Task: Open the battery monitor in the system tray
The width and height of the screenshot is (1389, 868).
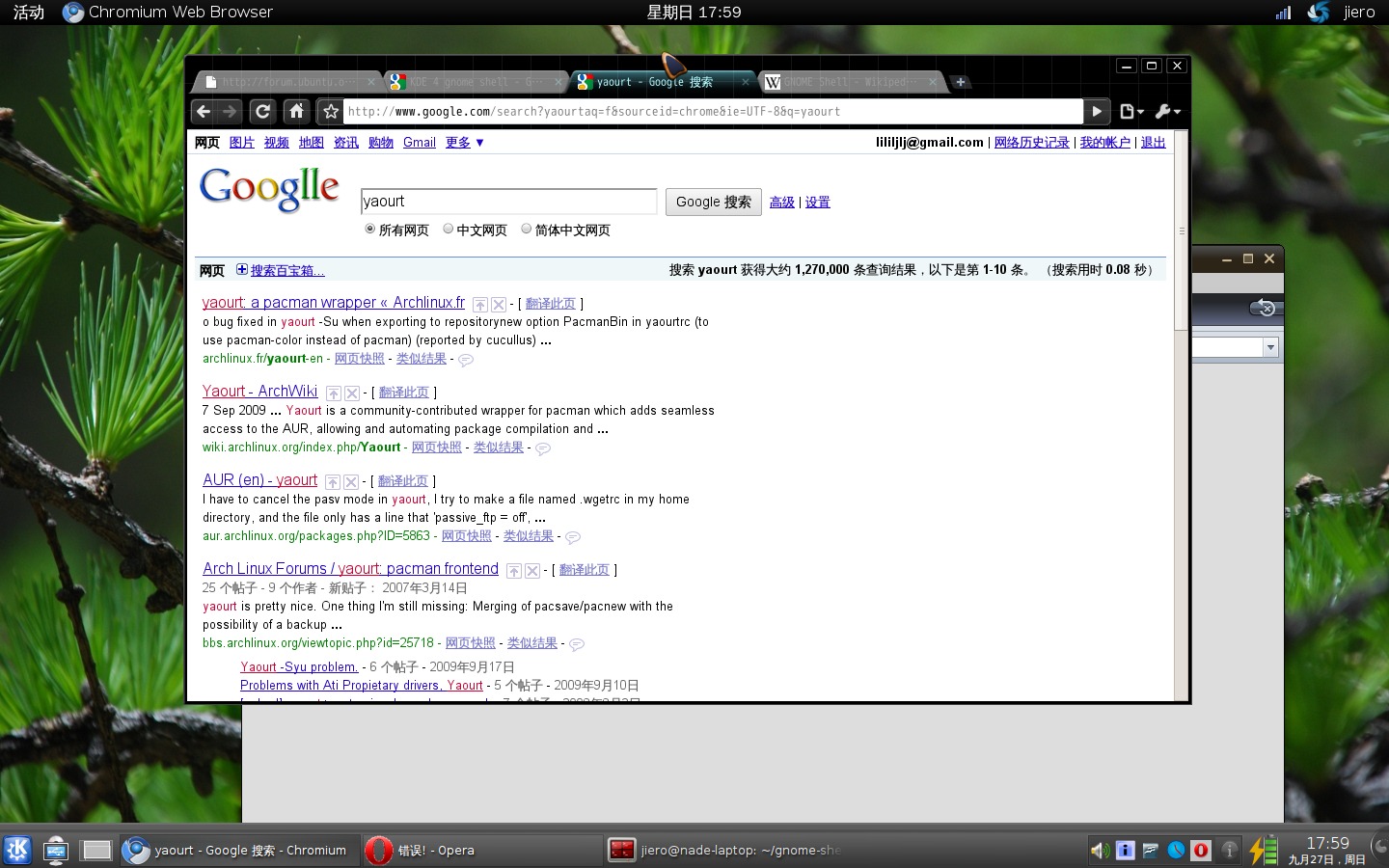Action: click(1264, 850)
